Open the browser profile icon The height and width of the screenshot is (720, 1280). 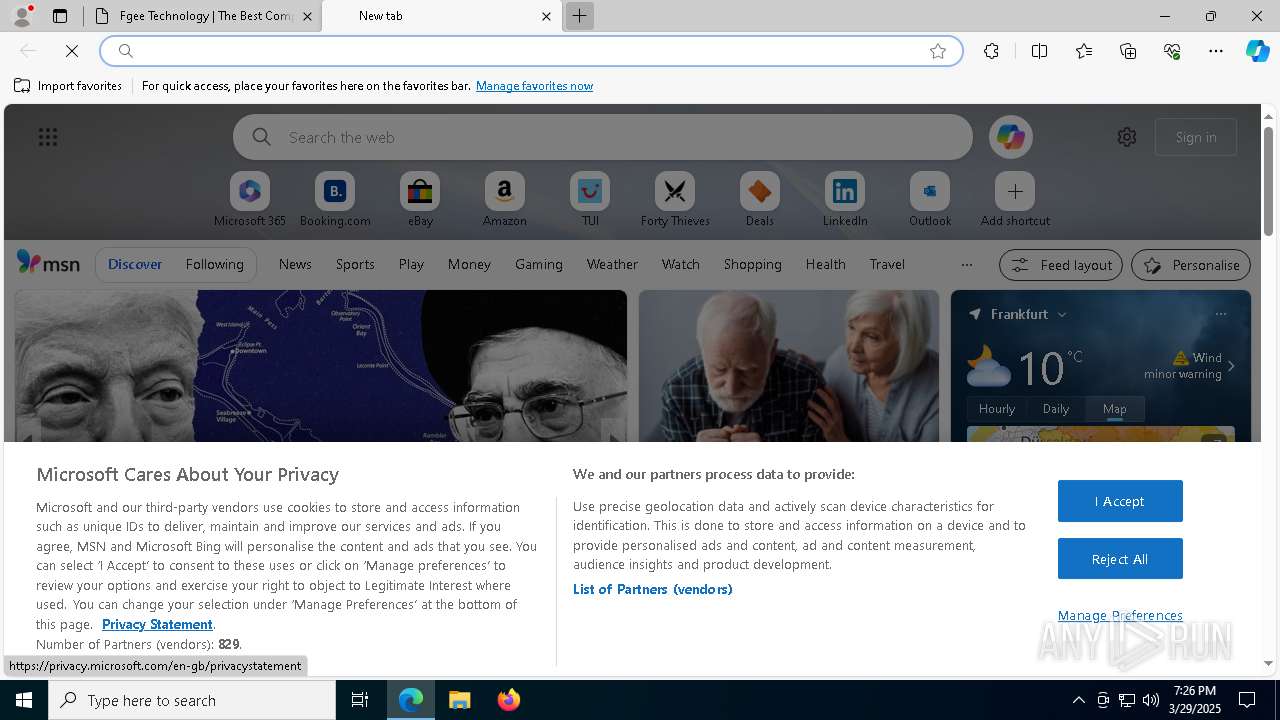(x=21, y=16)
